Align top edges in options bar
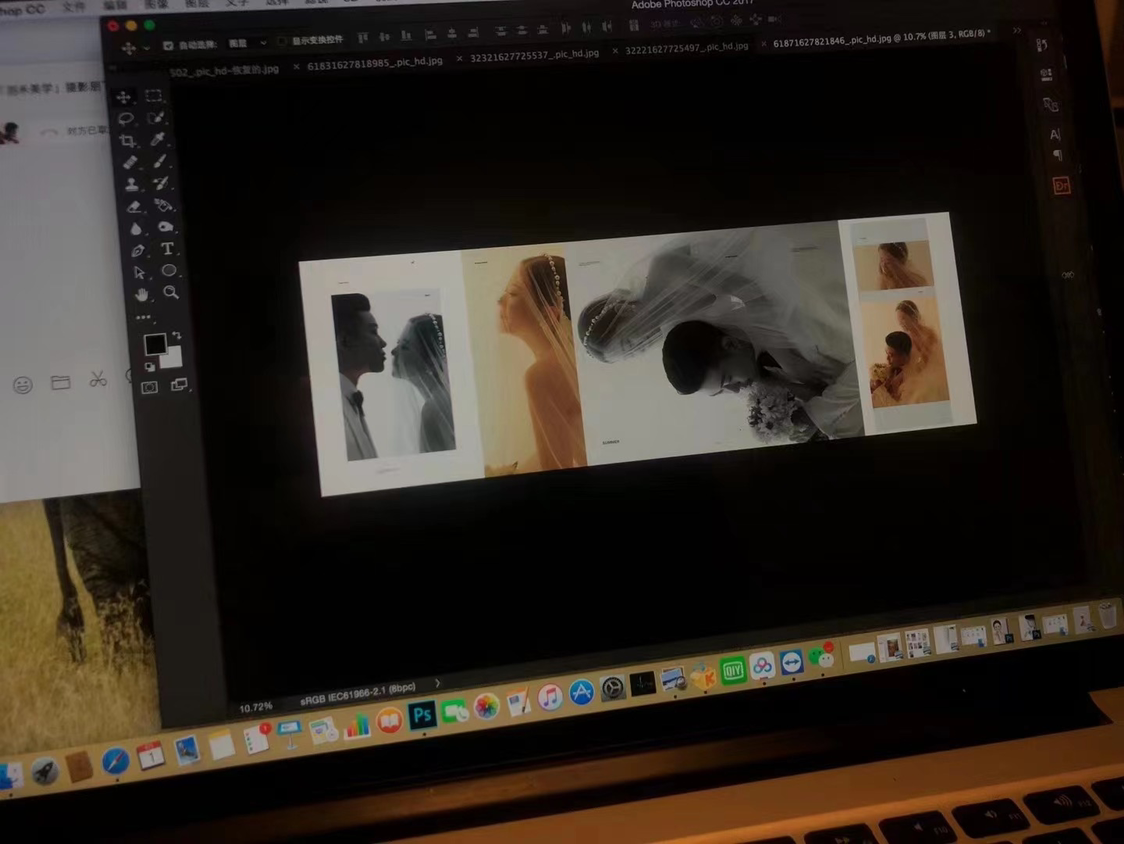Viewport: 1124px width, 844px height. point(363,37)
